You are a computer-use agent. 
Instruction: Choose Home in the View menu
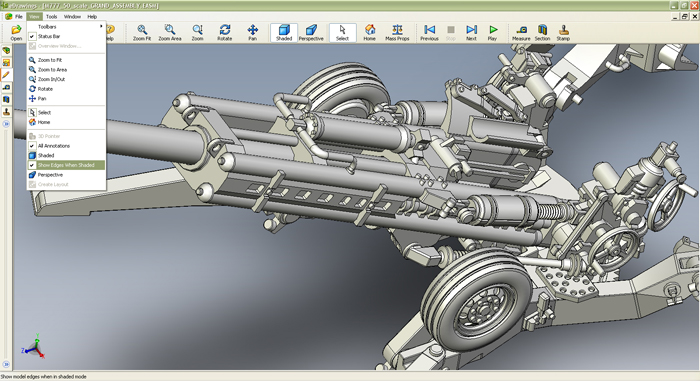click(x=66, y=122)
